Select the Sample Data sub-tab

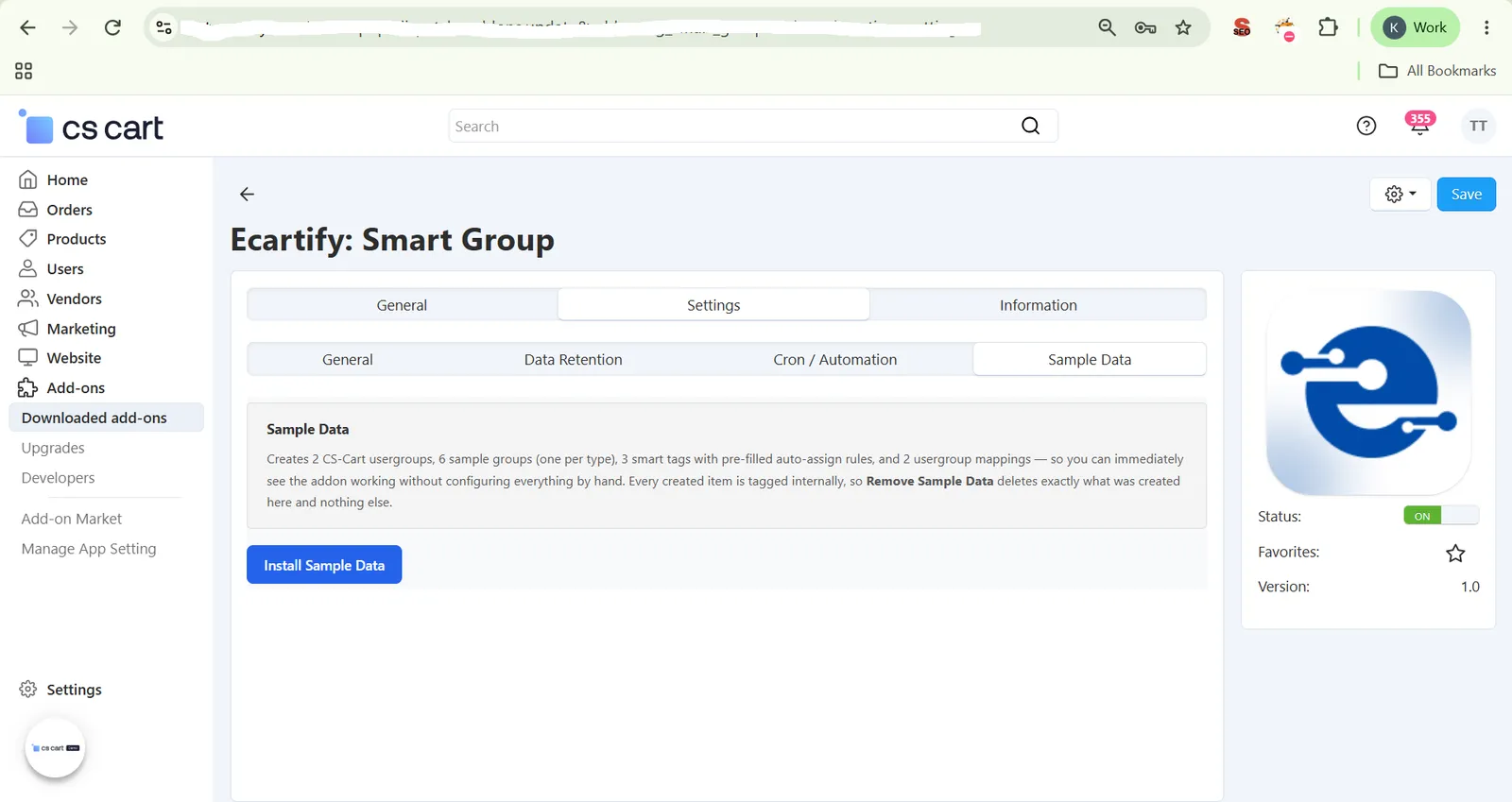tap(1090, 360)
